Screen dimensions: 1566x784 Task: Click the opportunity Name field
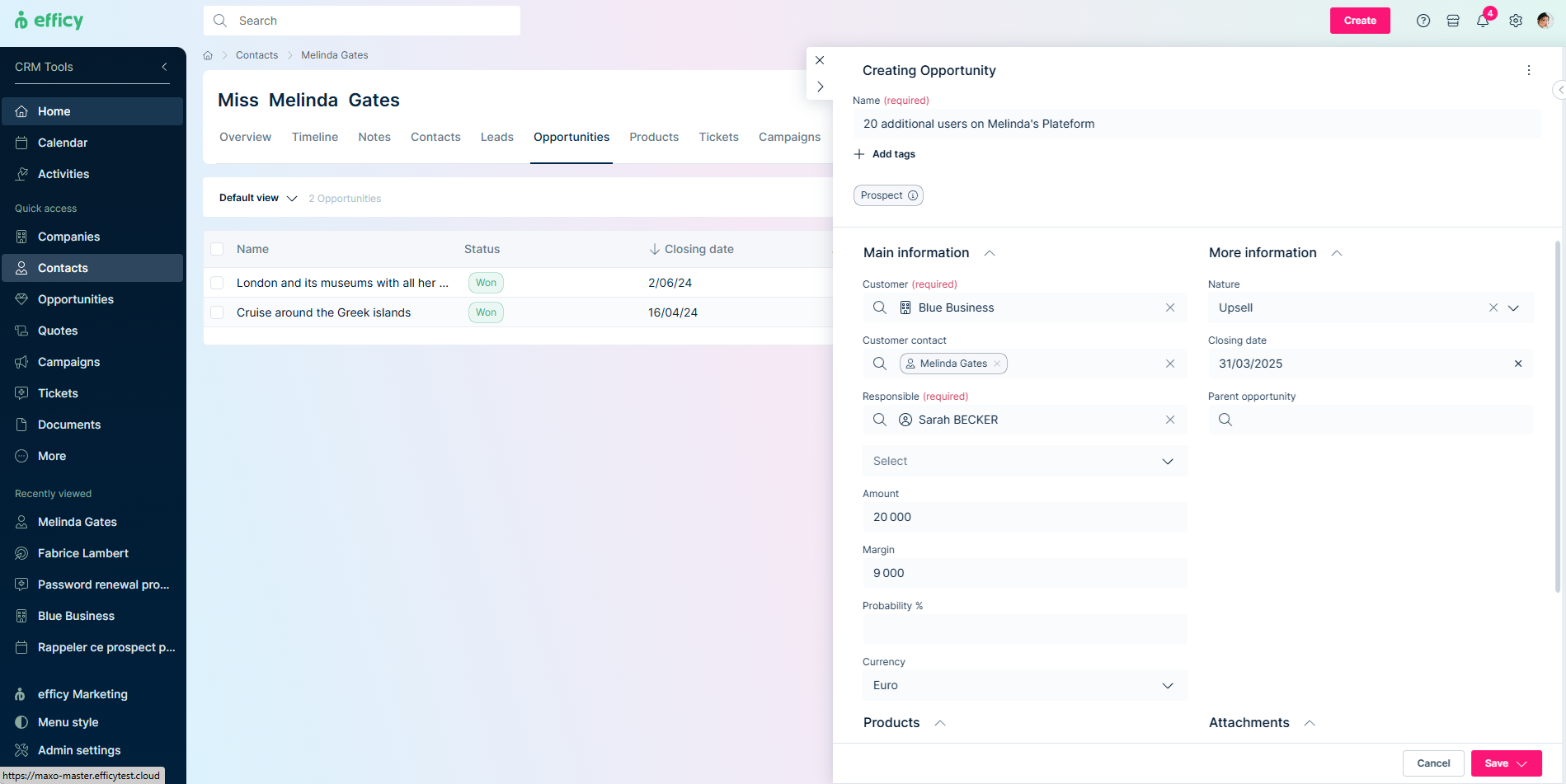click(x=1197, y=124)
